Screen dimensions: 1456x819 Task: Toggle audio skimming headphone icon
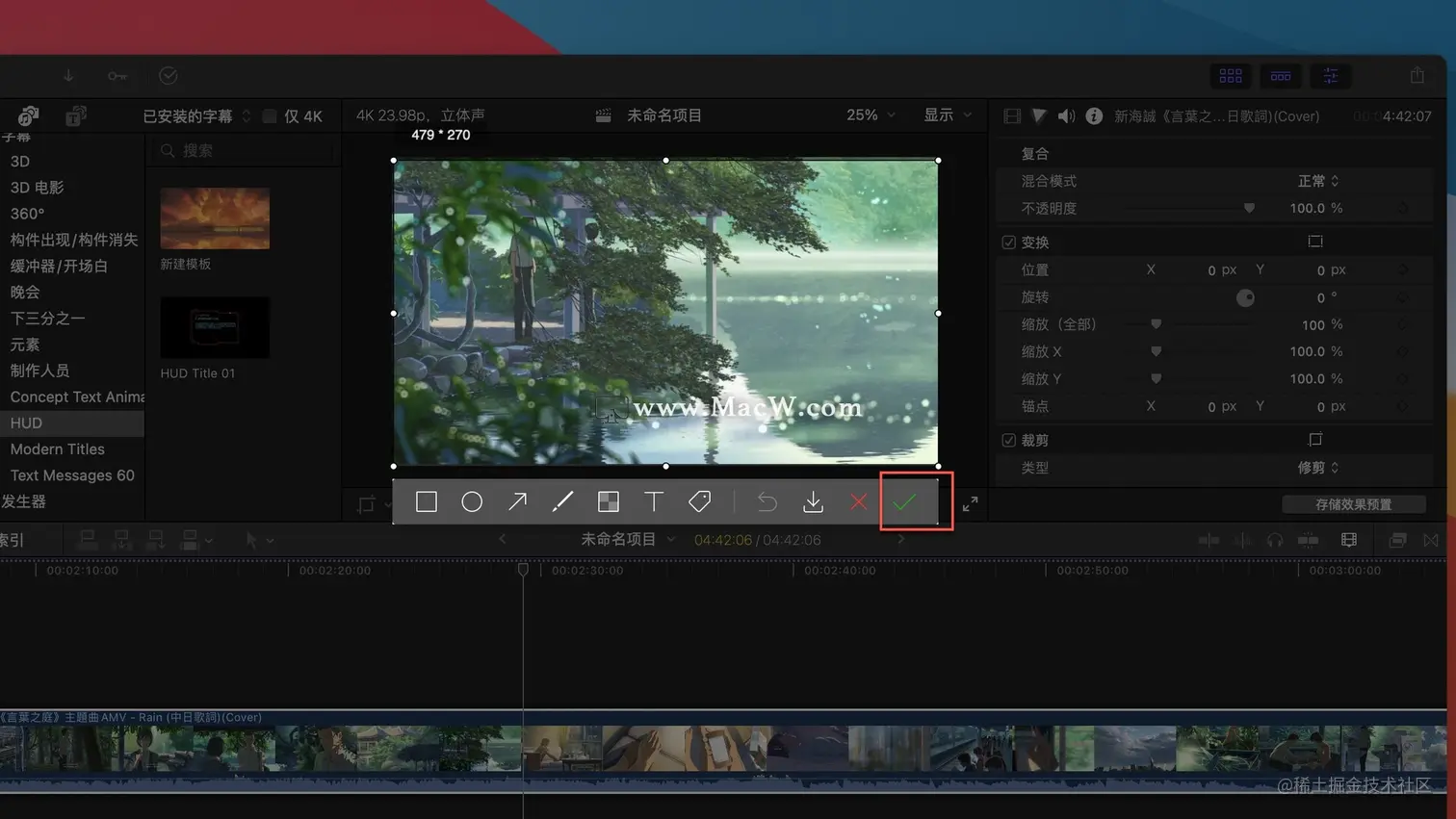click(x=1275, y=541)
